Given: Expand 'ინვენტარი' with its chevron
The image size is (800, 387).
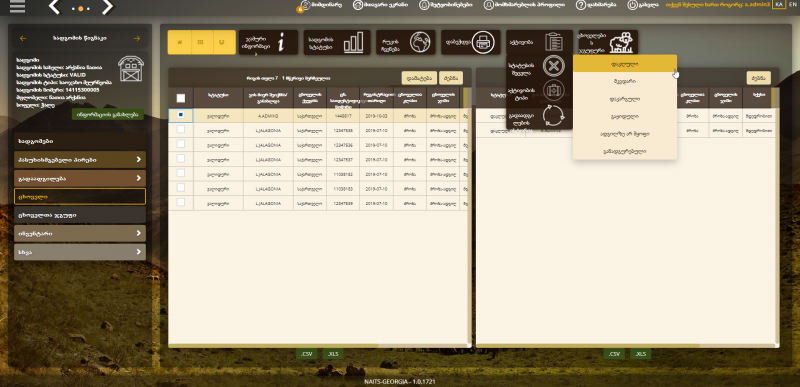Looking at the screenshot, I should pyautogui.click(x=138, y=234).
